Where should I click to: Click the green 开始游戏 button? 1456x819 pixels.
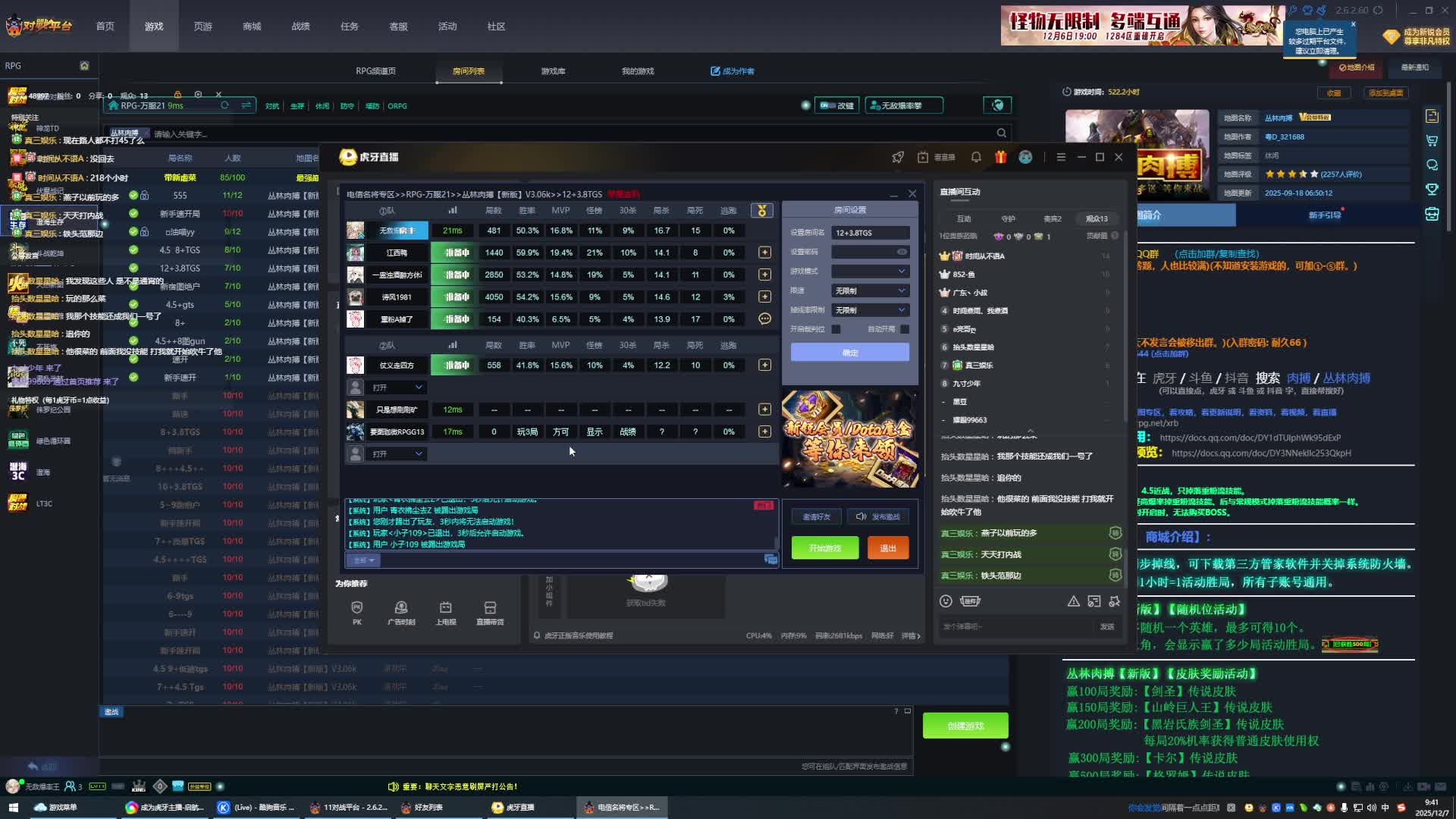[x=825, y=548]
